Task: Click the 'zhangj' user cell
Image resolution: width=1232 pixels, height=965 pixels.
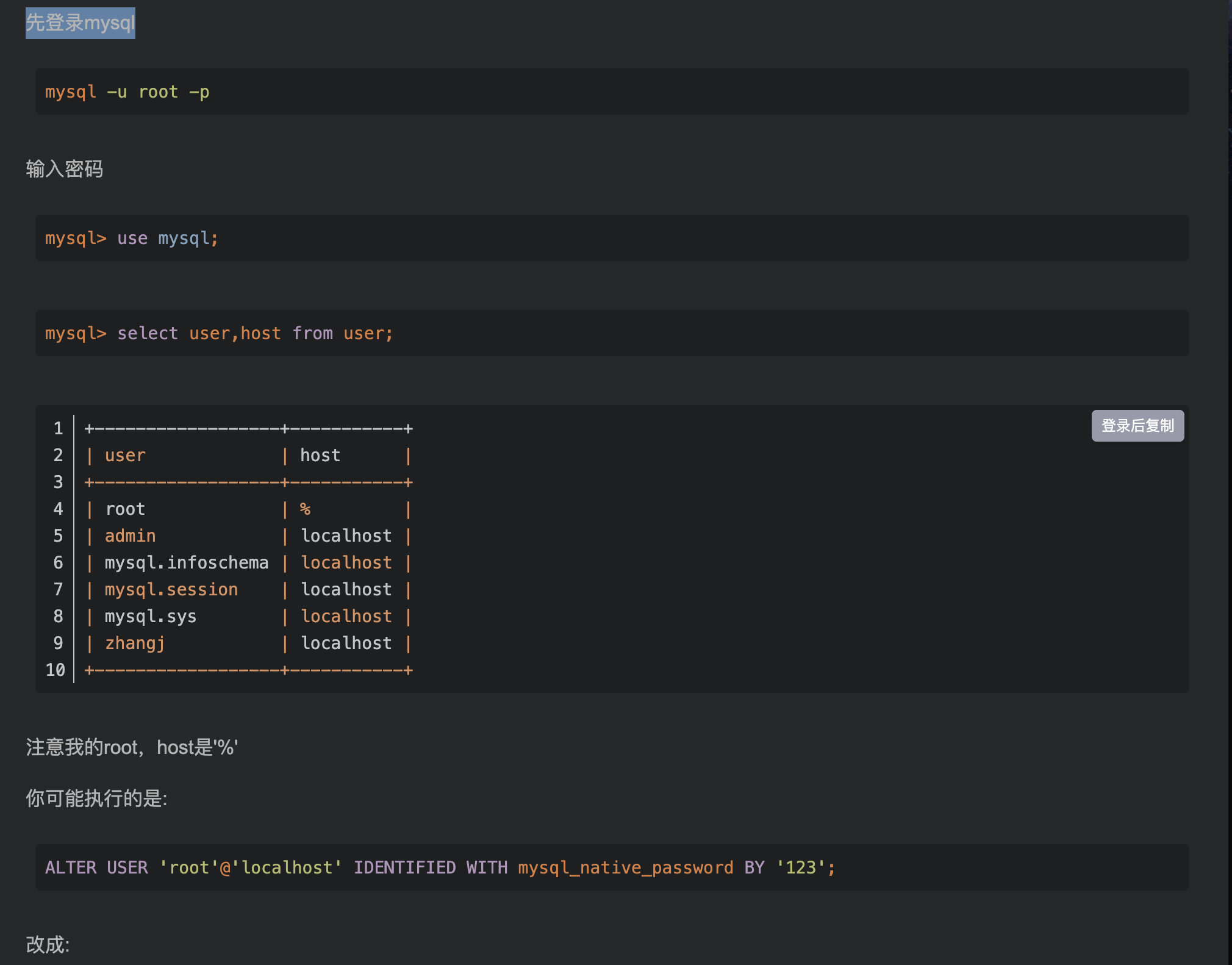Action: (135, 643)
